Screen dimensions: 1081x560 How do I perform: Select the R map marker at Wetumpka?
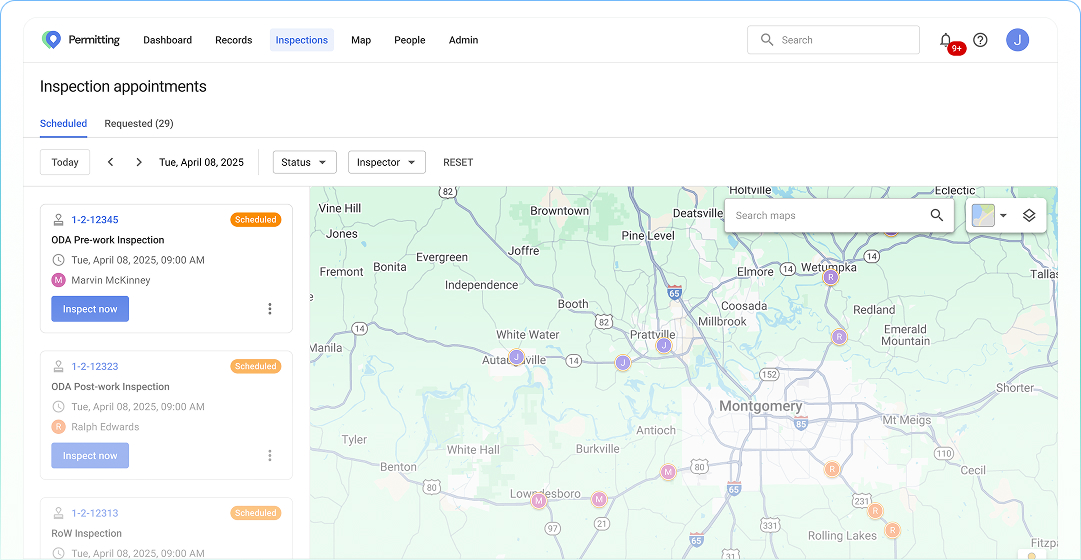(x=831, y=277)
